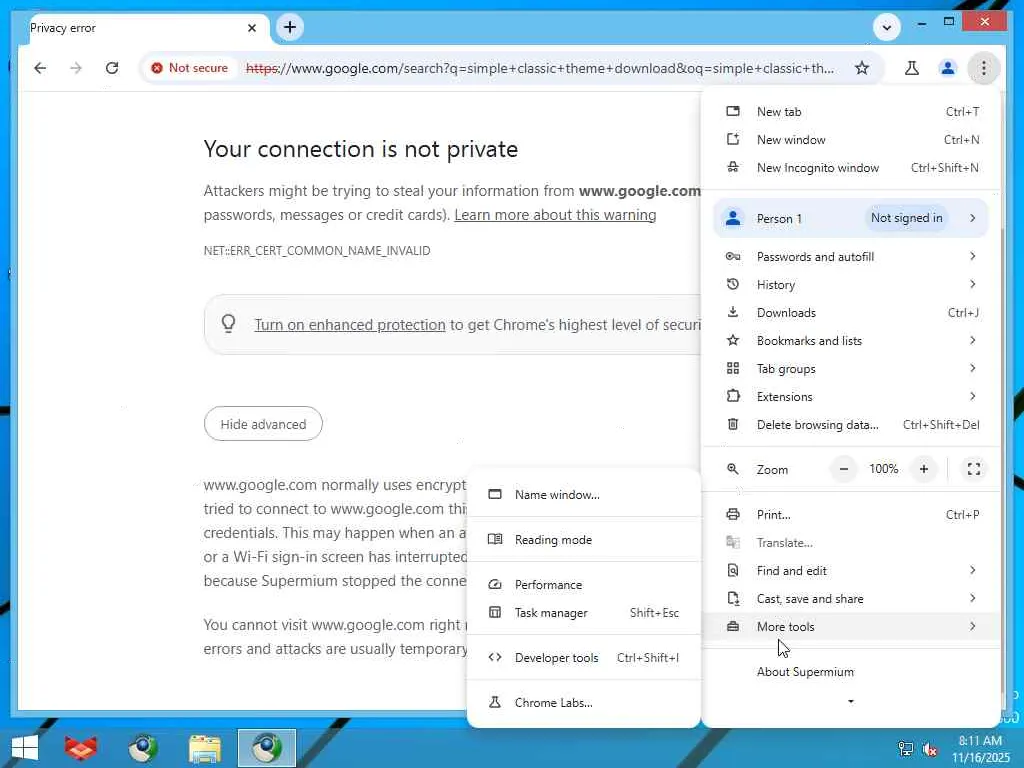The height and width of the screenshot is (768, 1024).
Task: Click the Not secure site badge
Action: (x=189, y=68)
